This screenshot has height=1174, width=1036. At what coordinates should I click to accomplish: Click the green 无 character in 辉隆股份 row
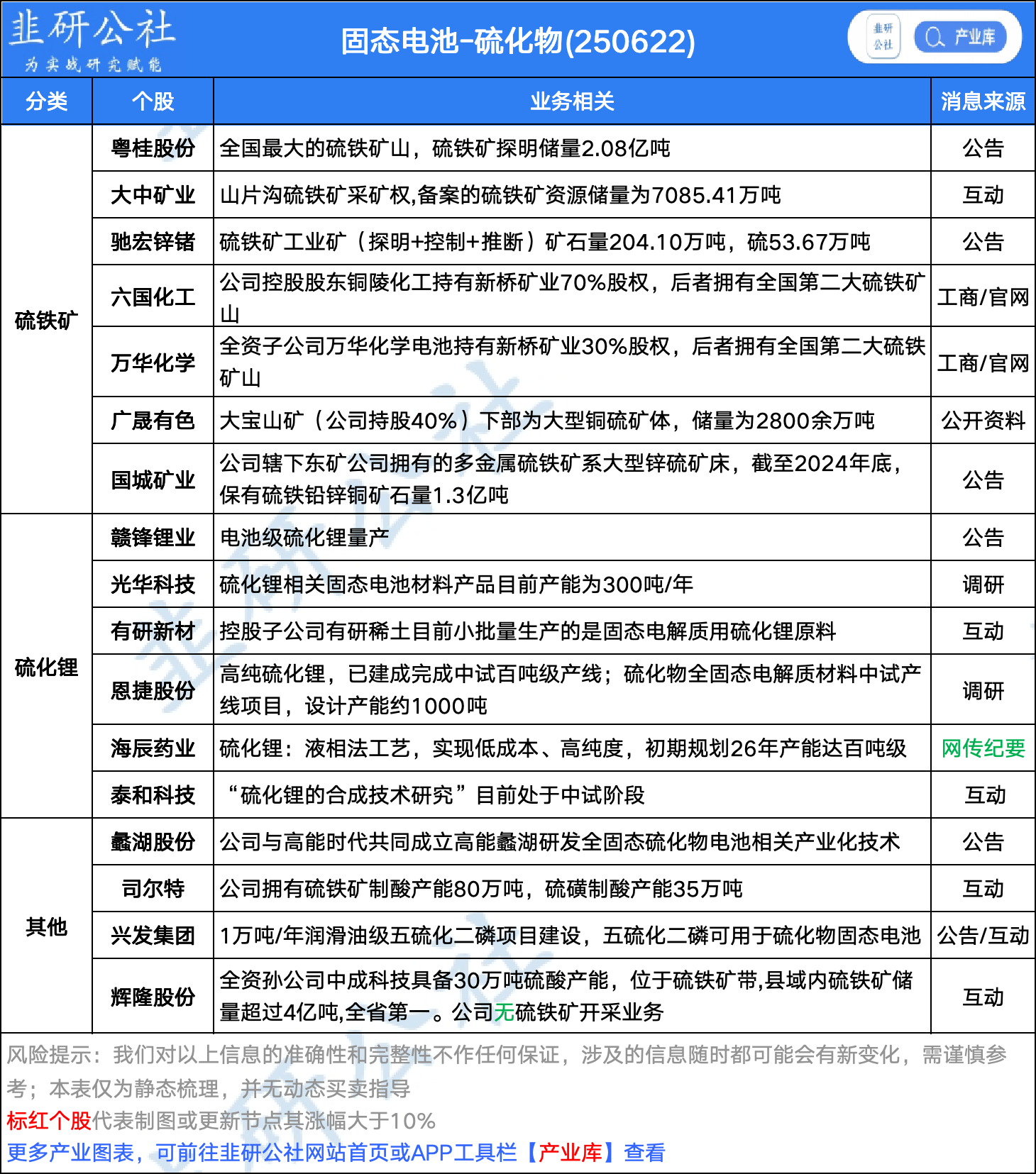point(504,1012)
